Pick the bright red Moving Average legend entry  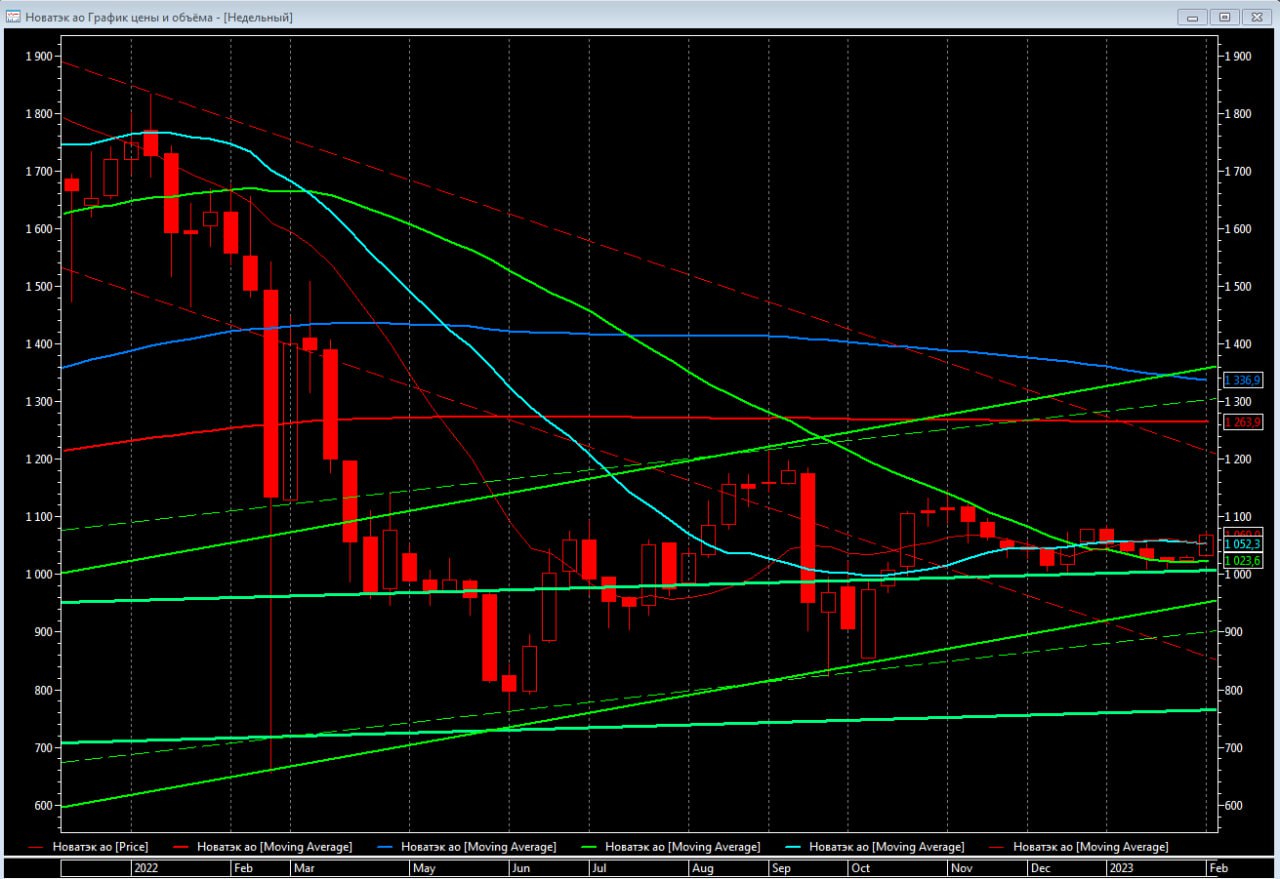275,847
